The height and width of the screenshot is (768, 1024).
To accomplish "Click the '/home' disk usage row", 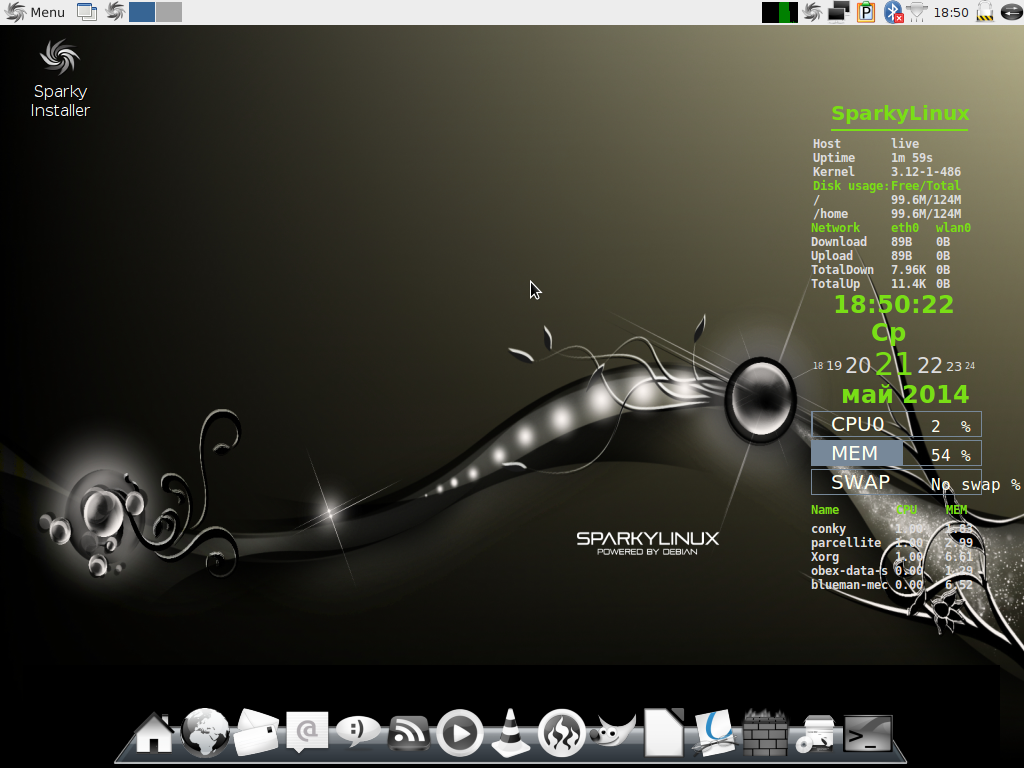I will (887, 214).
